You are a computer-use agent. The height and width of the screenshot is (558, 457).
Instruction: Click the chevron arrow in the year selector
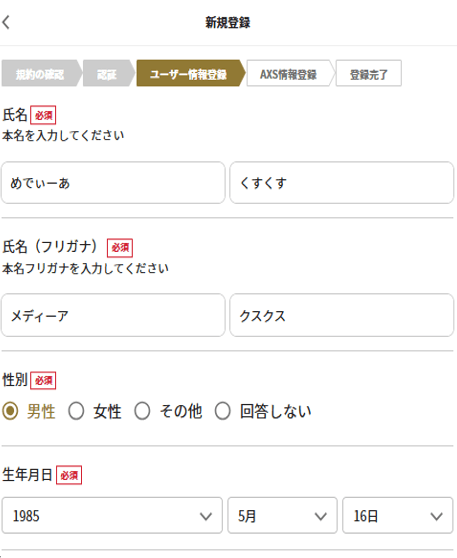click(x=206, y=516)
